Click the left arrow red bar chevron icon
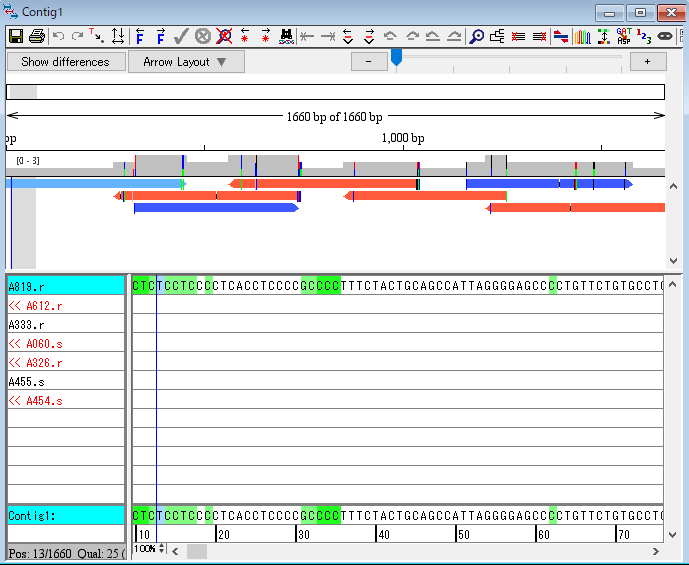The image size is (689, 565). tap(348, 36)
